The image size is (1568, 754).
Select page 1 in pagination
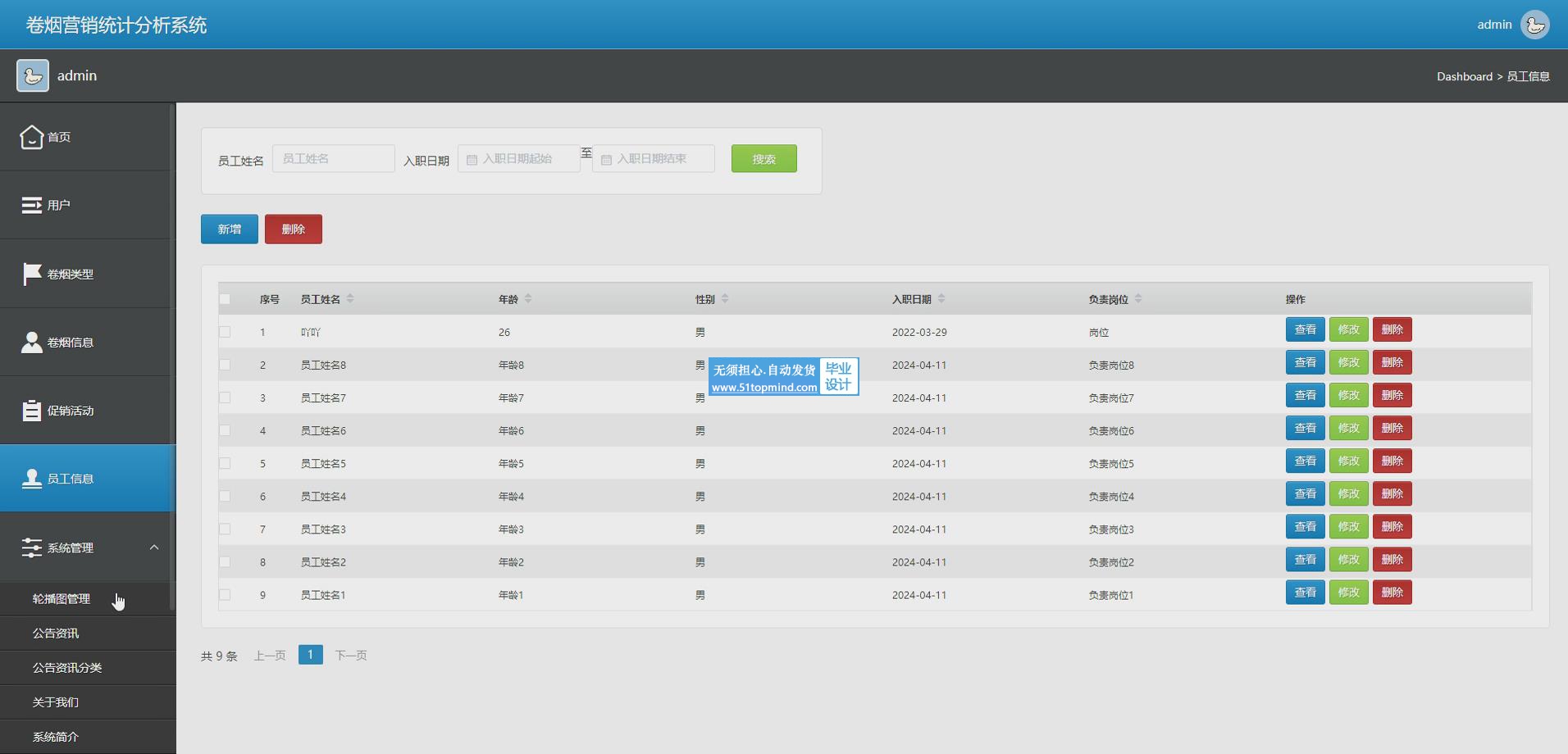(x=310, y=655)
